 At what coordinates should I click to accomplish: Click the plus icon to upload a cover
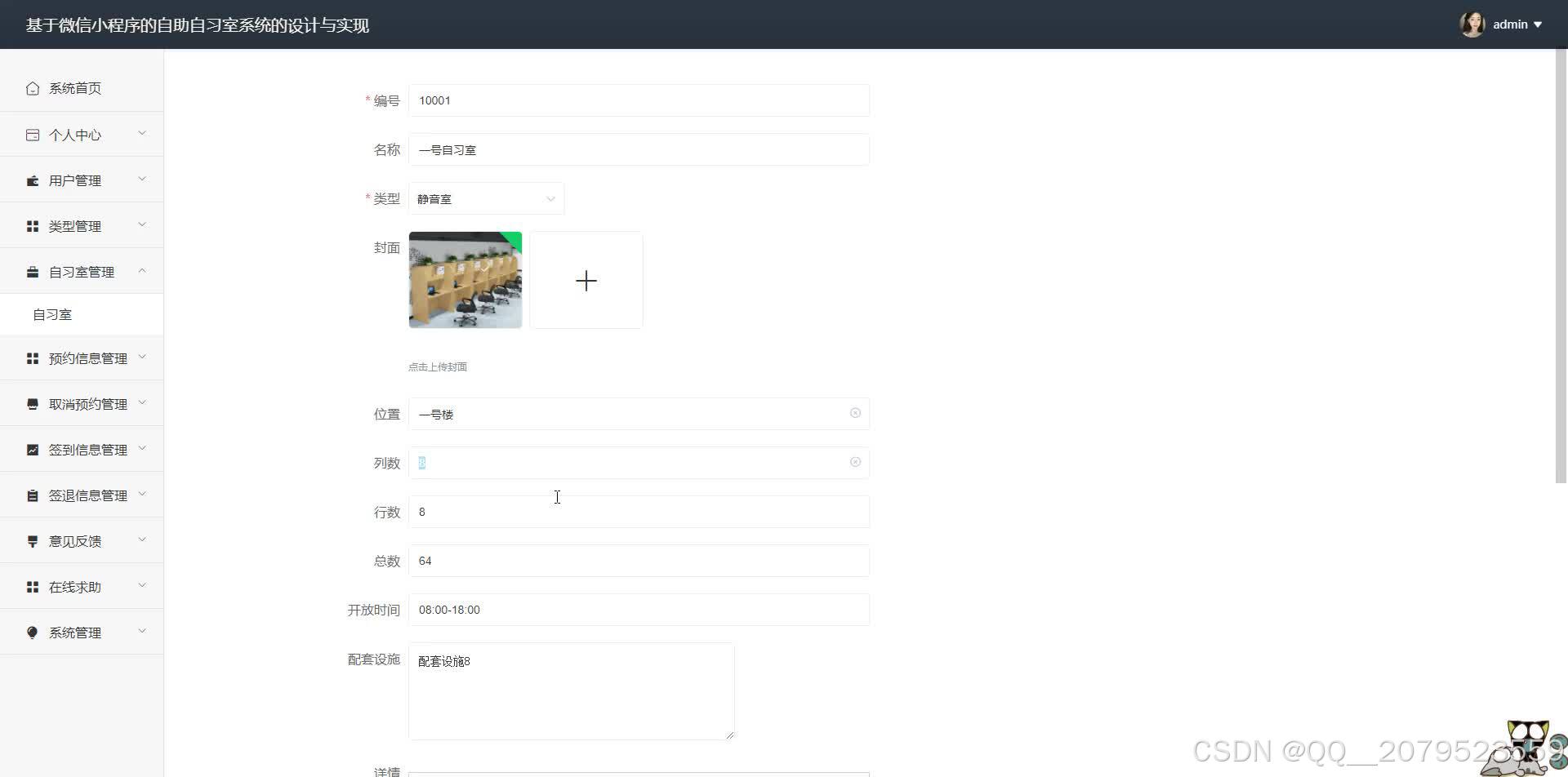coord(586,281)
